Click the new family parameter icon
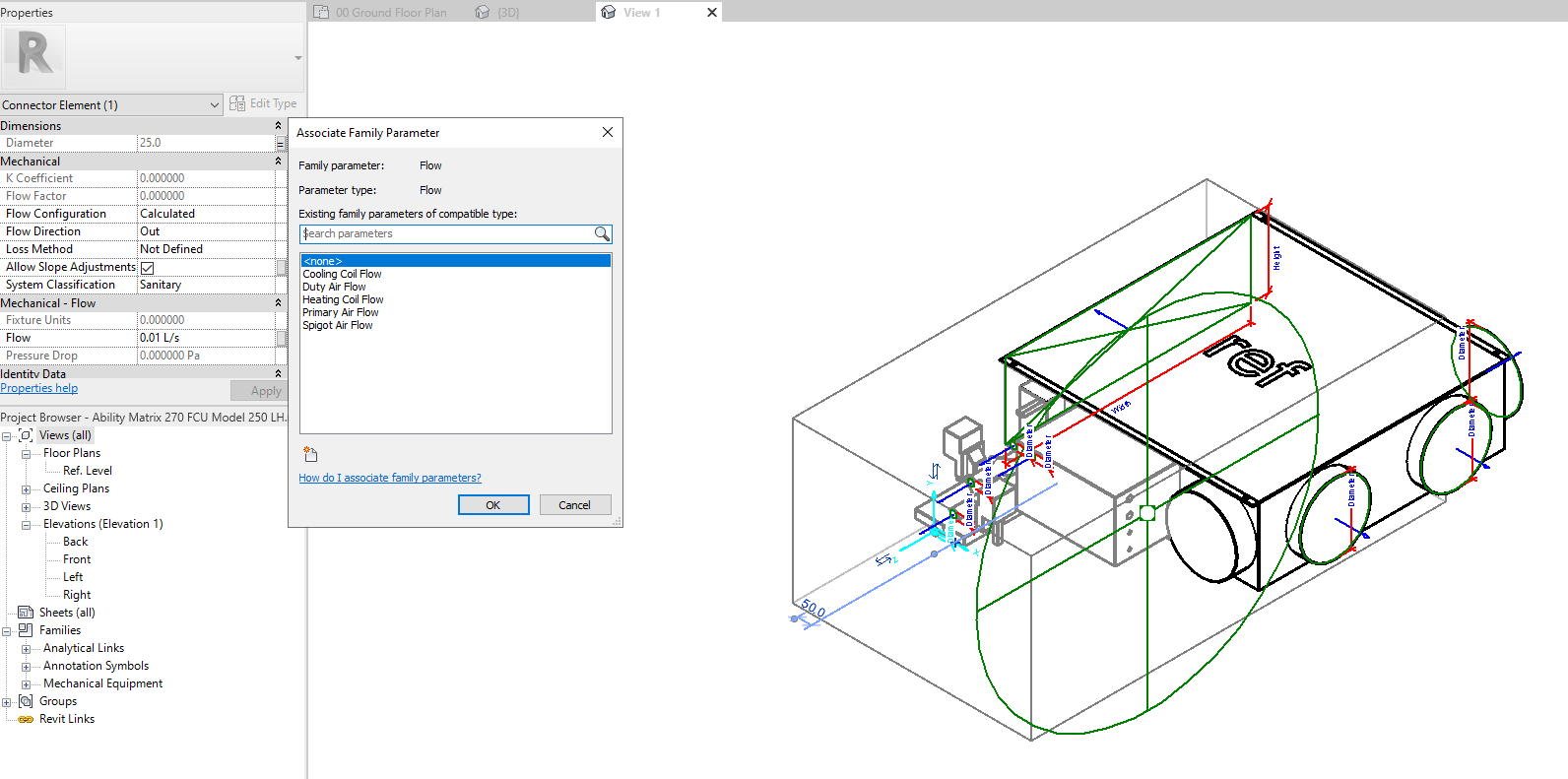The height and width of the screenshot is (779, 1568). click(310, 454)
